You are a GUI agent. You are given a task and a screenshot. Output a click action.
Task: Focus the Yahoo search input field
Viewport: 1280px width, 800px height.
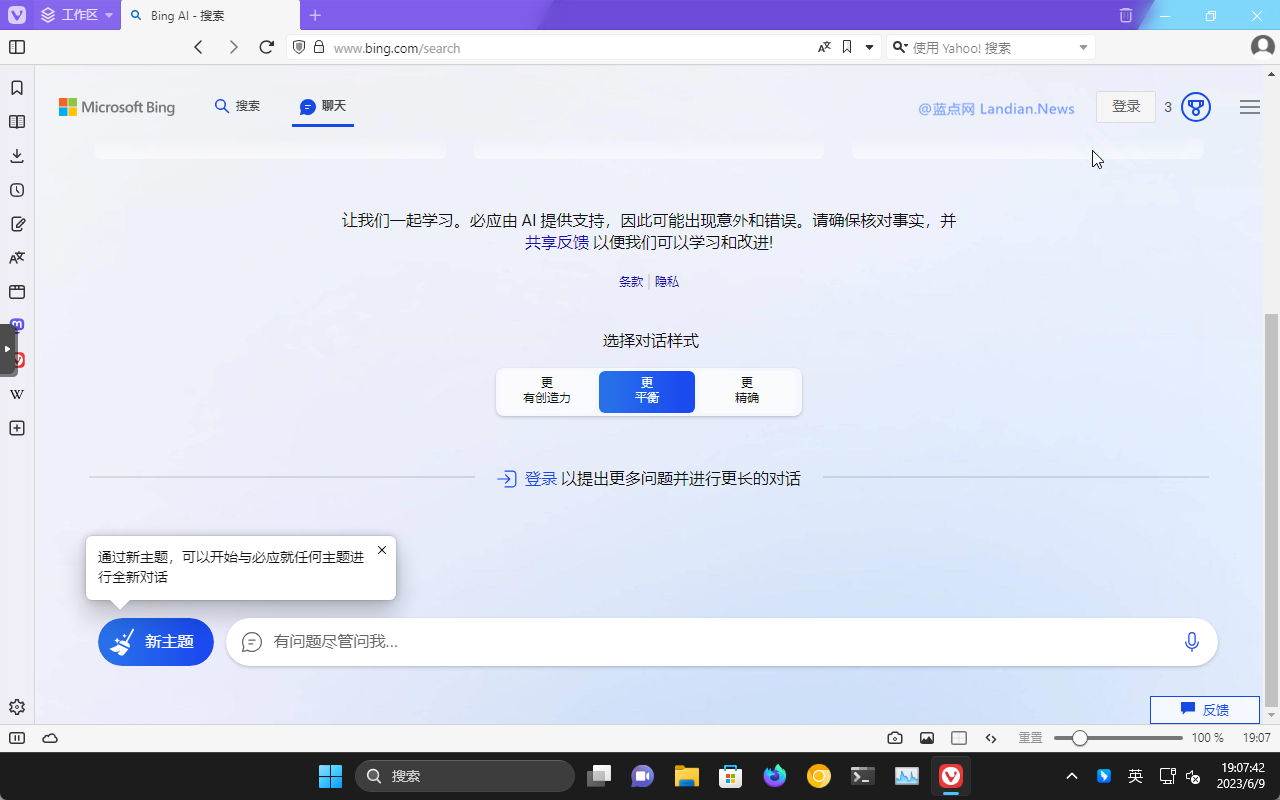pyautogui.click(x=992, y=47)
